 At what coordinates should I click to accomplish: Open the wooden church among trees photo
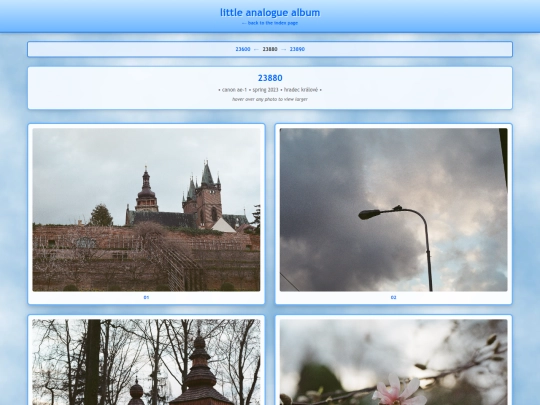click(x=146, y=362)
